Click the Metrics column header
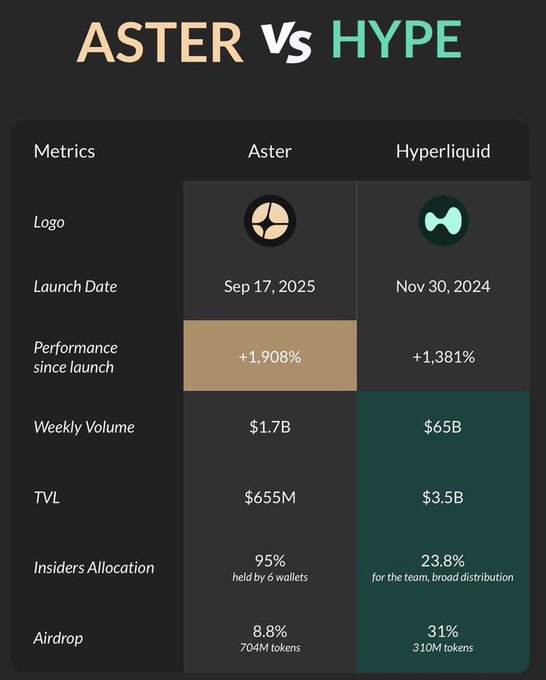This screenshot has width=546, height=680. point(64,151)
